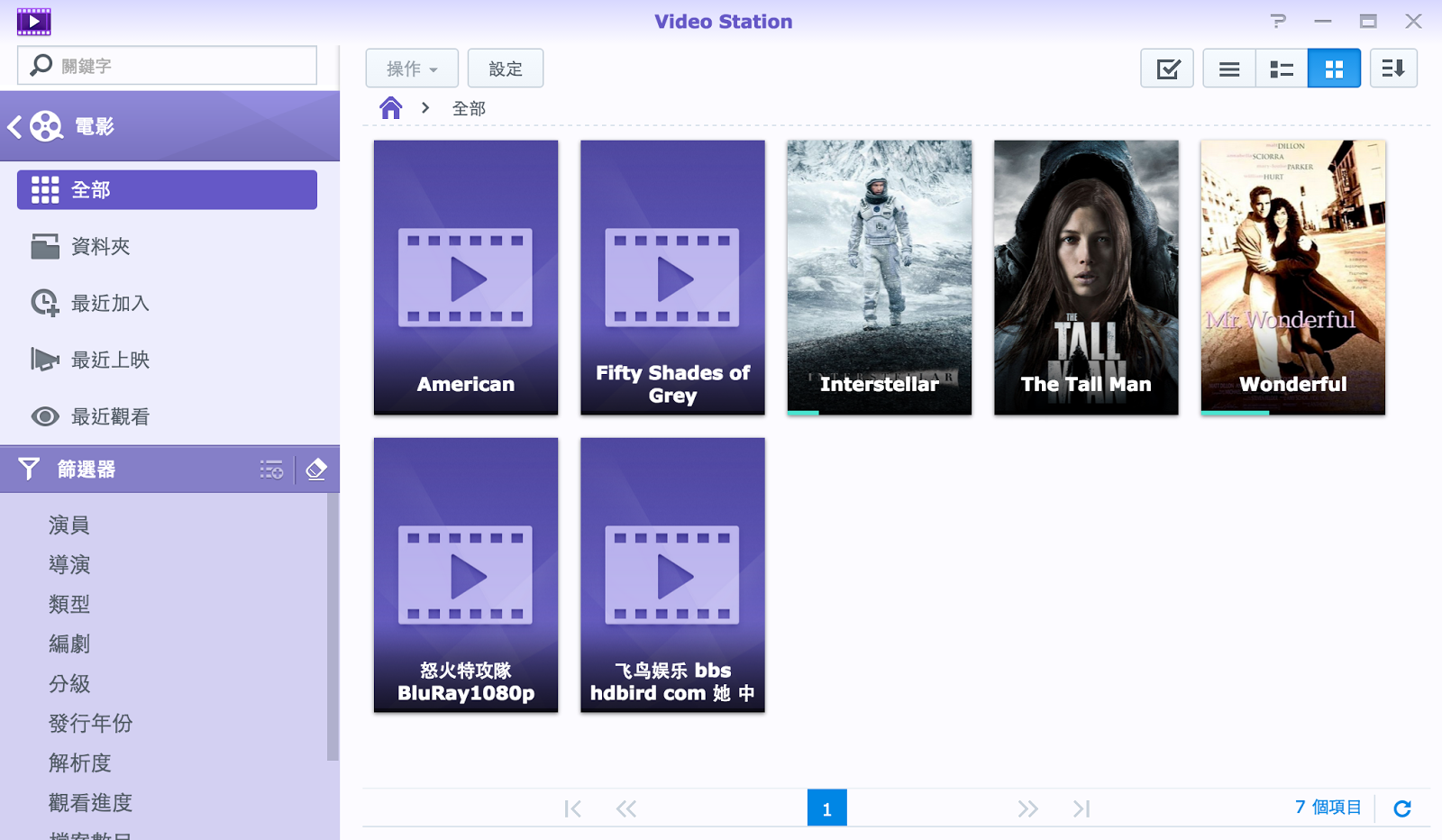The image size is (1442, 840).
Task: Toggle multi-select checkmark mode in toolbar
Action: pos(1167,68)
